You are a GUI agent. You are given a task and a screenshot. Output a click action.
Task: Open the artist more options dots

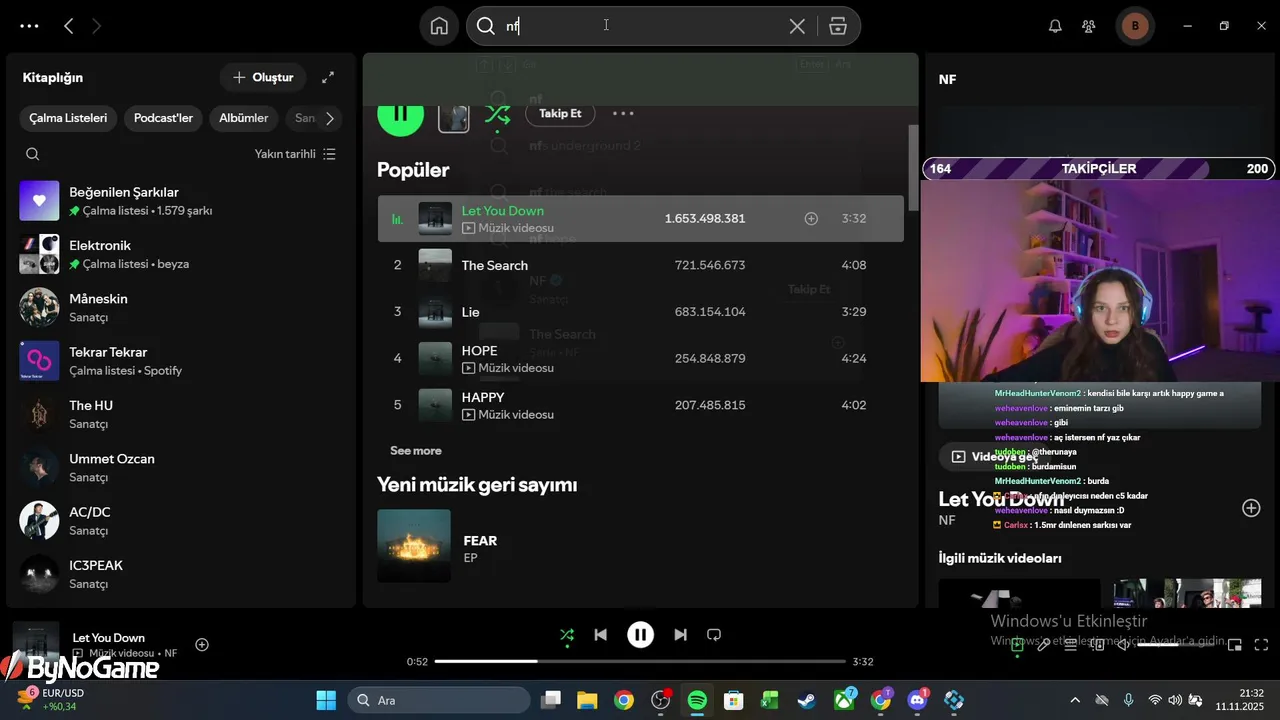[623, 113]
